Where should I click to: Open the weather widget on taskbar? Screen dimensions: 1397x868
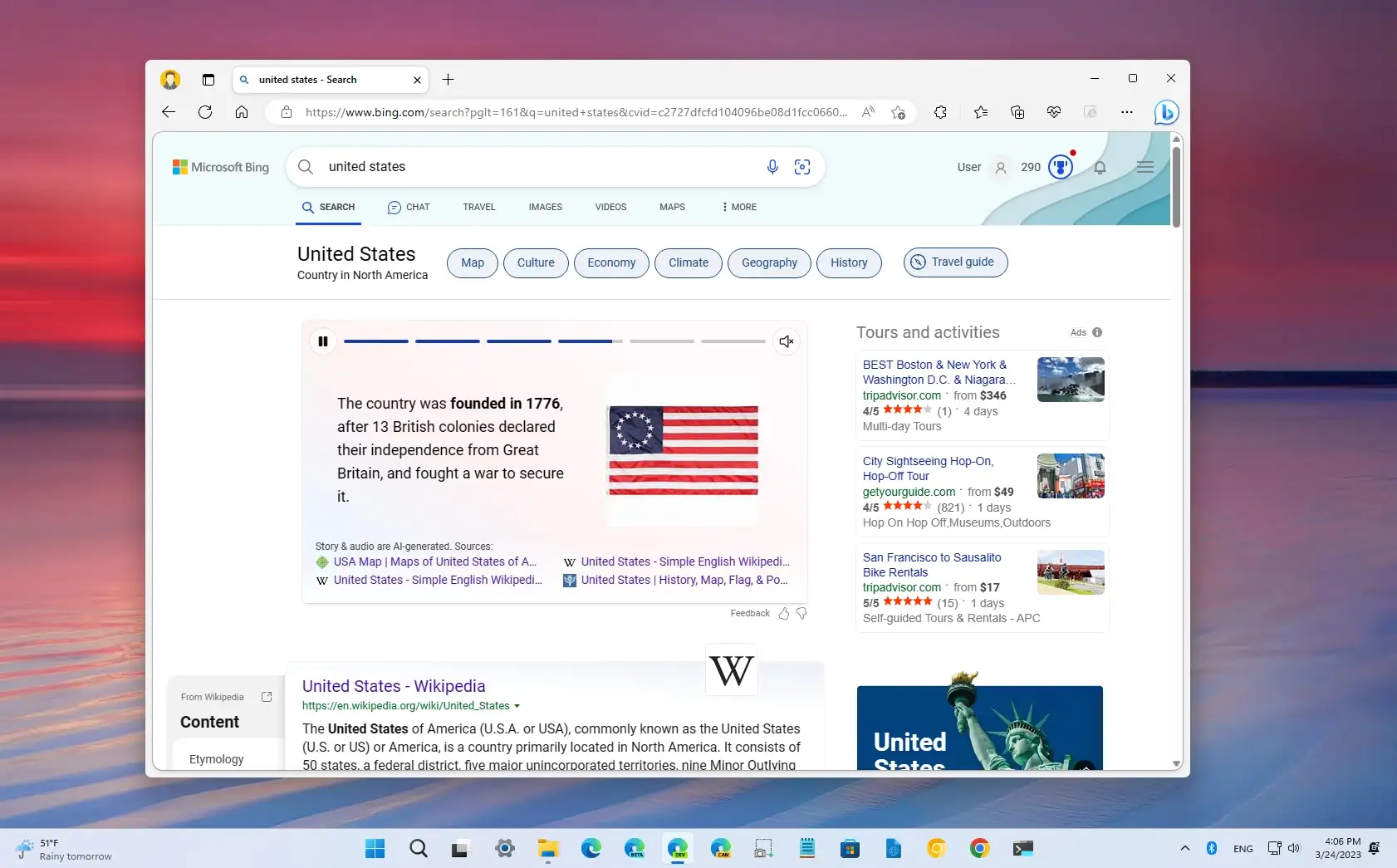63,849
